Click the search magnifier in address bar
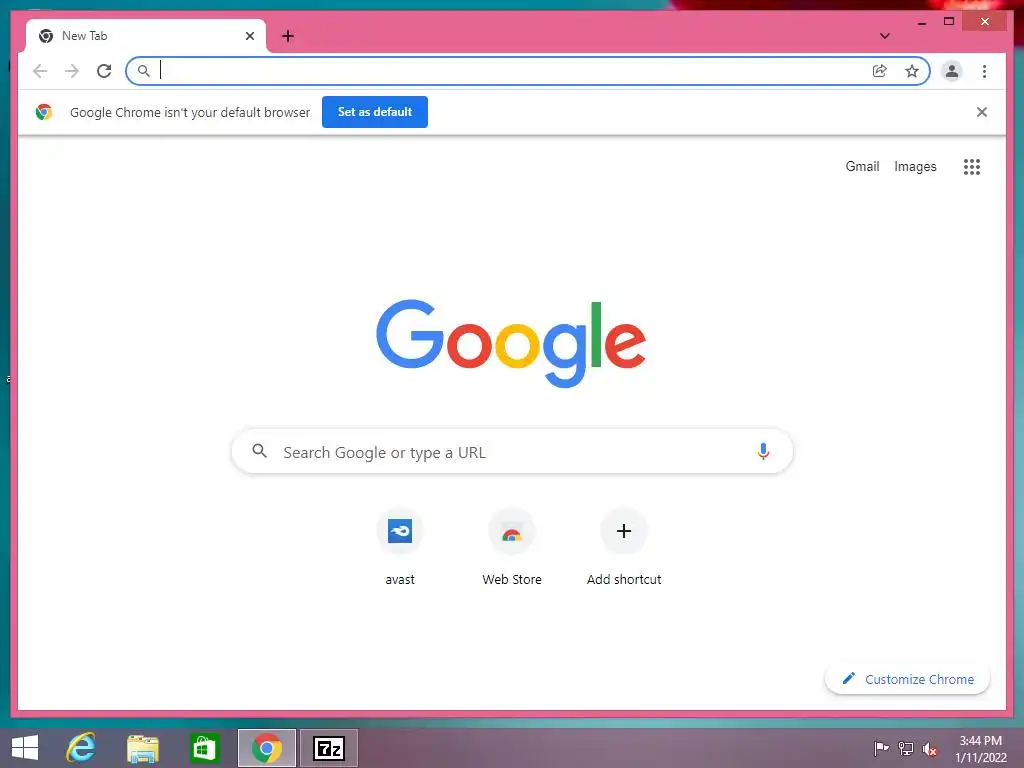This screenshot has width=1024, height=768. (144, 71)
